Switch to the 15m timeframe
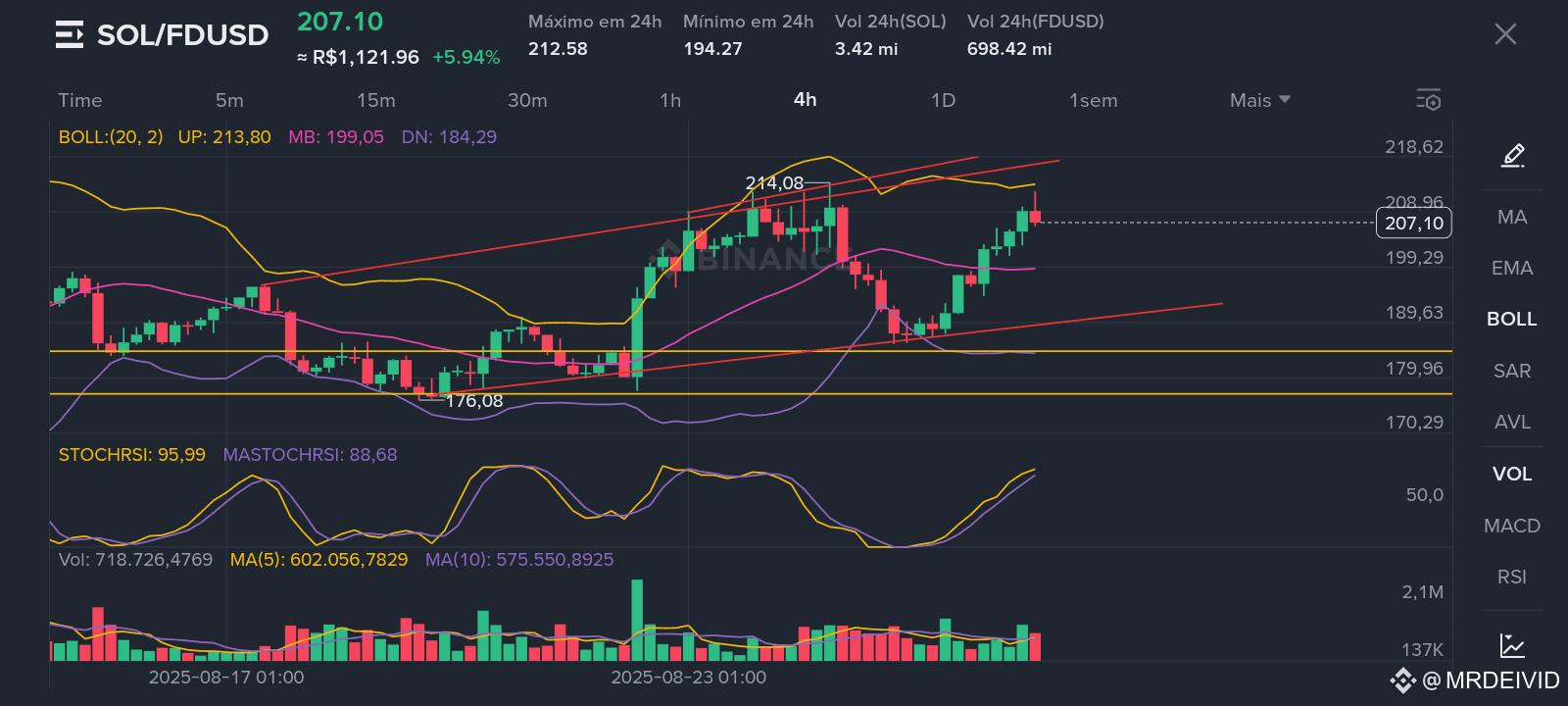Viewport: 1568px width, 706px height. click(x=376, y=100)
